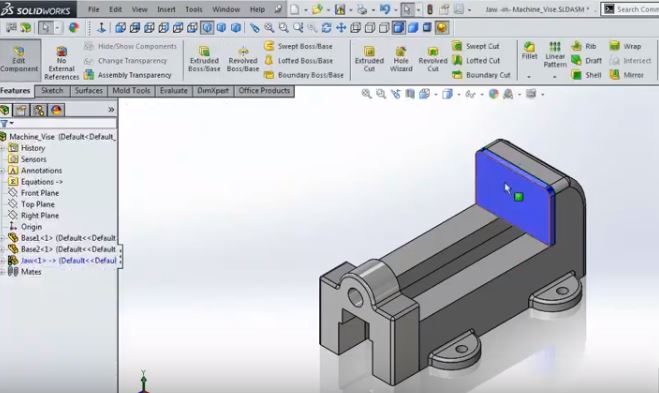Open dropdown arrow next to Open folder

click(328, 10)
